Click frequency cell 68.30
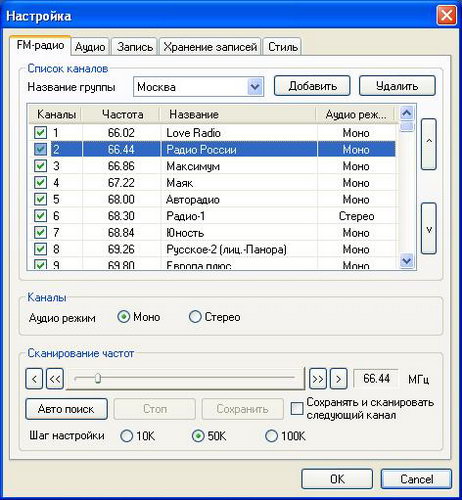This screenshot has height=500, width=462. coord(121,216)
